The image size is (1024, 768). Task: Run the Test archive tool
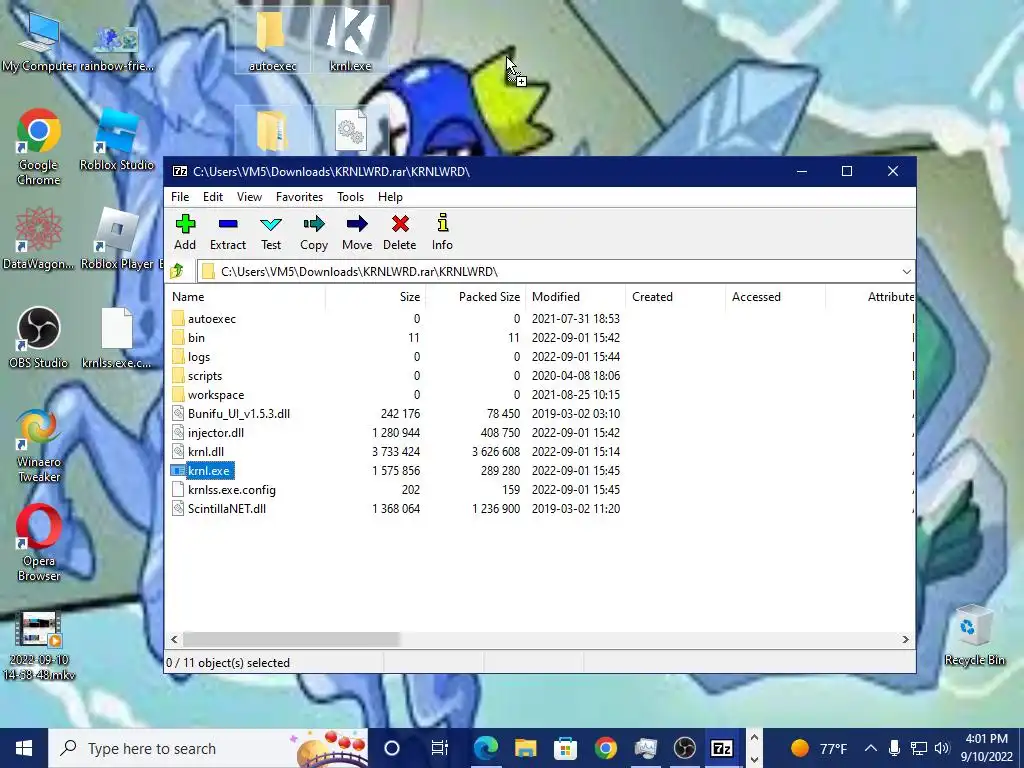click(271, 232)
